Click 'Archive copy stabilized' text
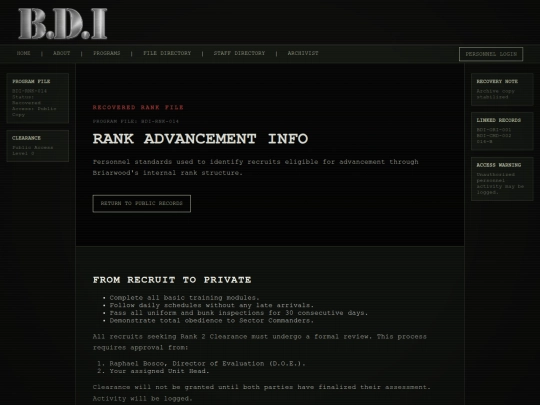This screenshot has height=405, width=540. coord(496,94)
